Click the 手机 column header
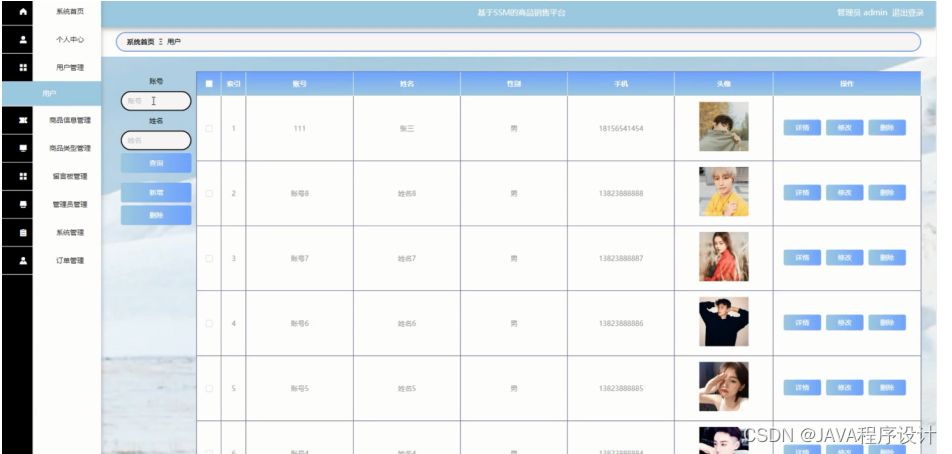 coord(620,84)
